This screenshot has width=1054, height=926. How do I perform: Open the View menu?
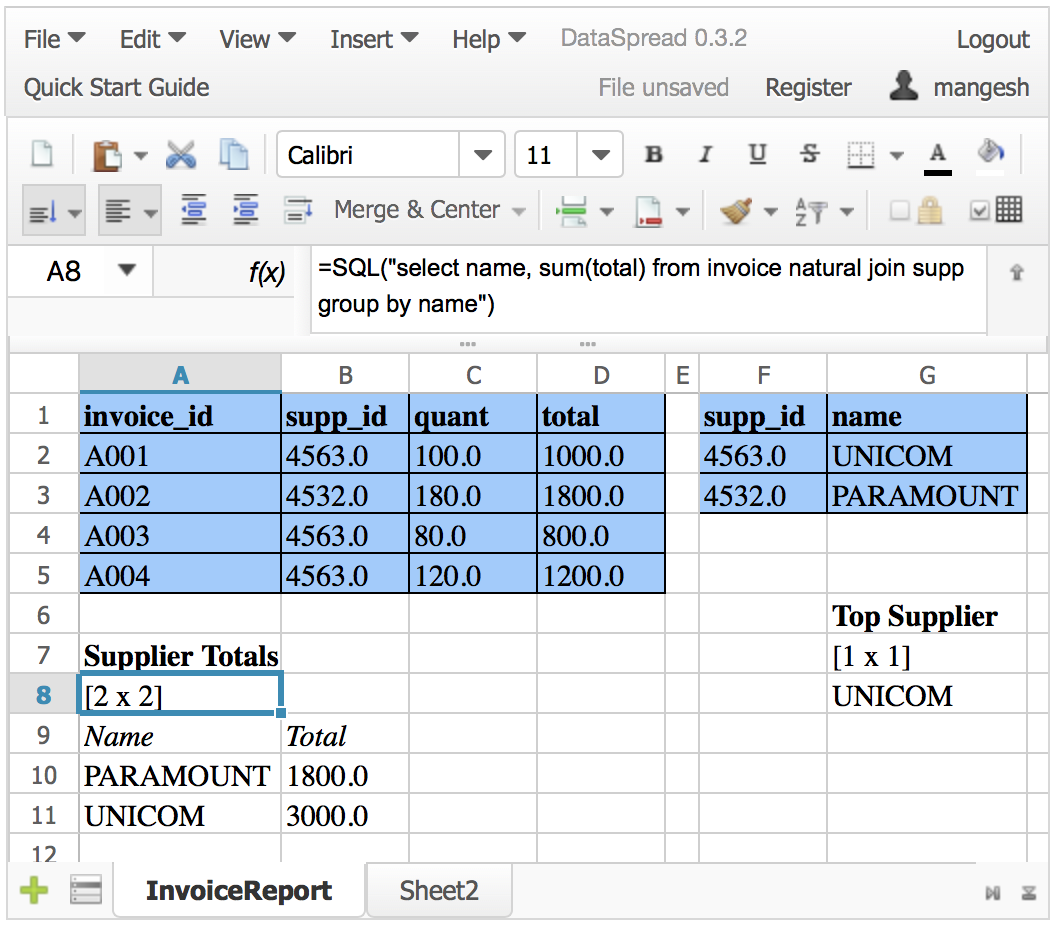pos(257,39)
